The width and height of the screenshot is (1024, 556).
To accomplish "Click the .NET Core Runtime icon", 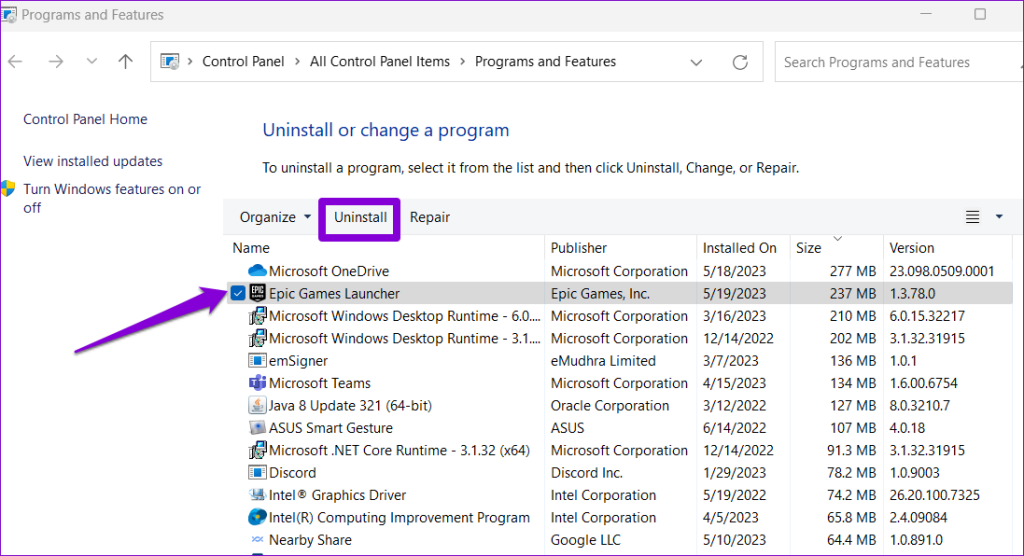I will [257, 450].
